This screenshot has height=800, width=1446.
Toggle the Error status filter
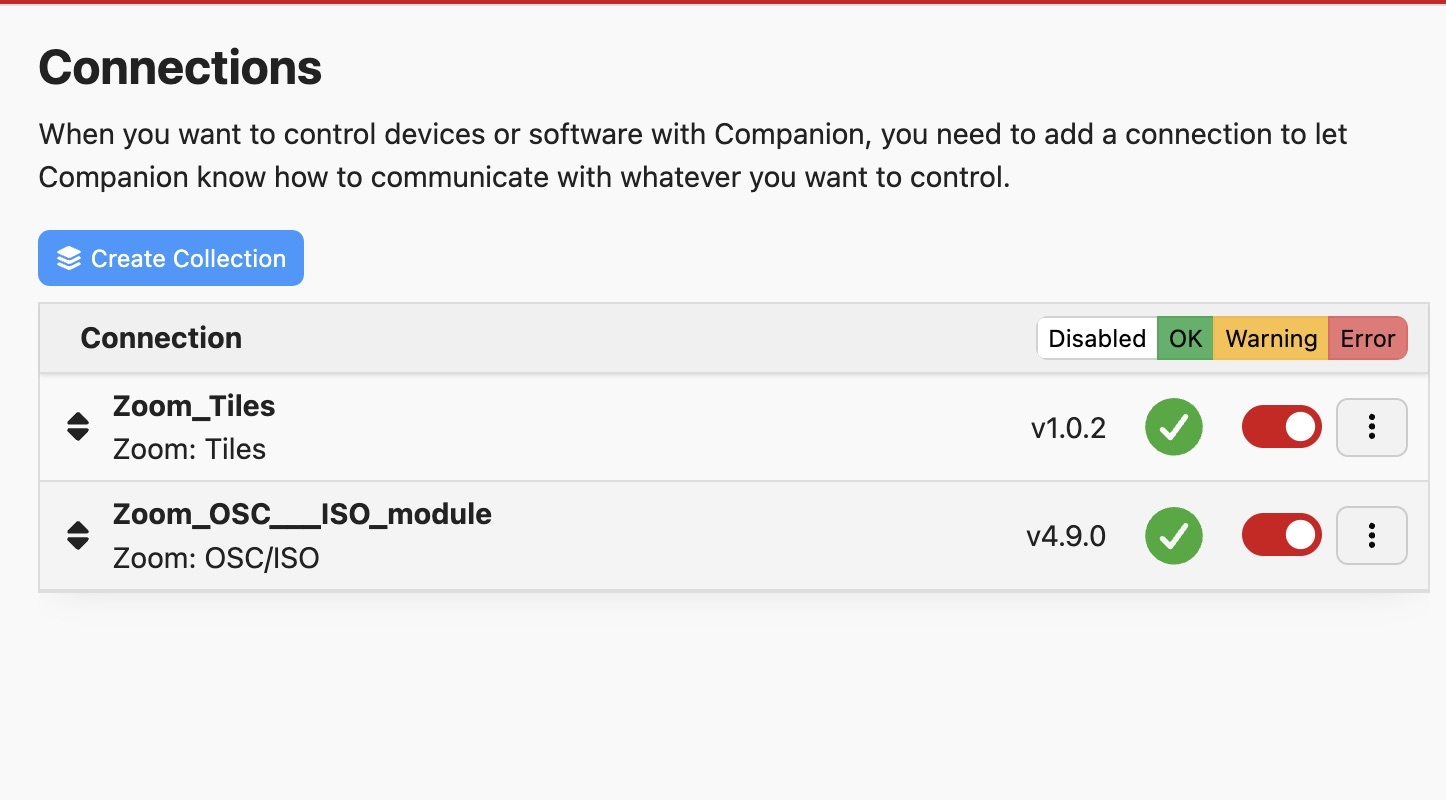coord(1368,338)
